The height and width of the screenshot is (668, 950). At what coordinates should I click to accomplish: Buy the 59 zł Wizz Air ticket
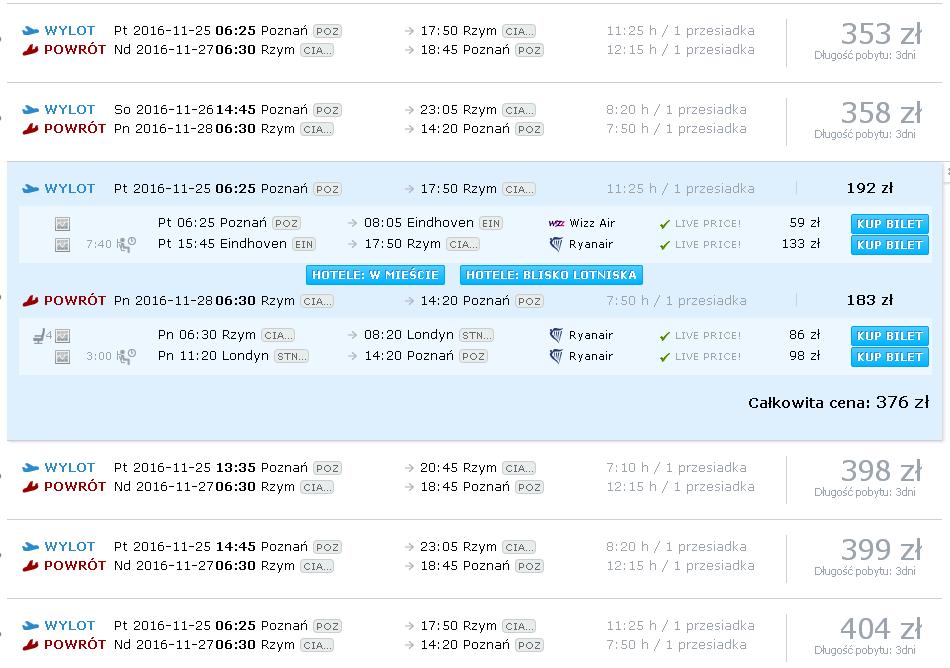889,224
